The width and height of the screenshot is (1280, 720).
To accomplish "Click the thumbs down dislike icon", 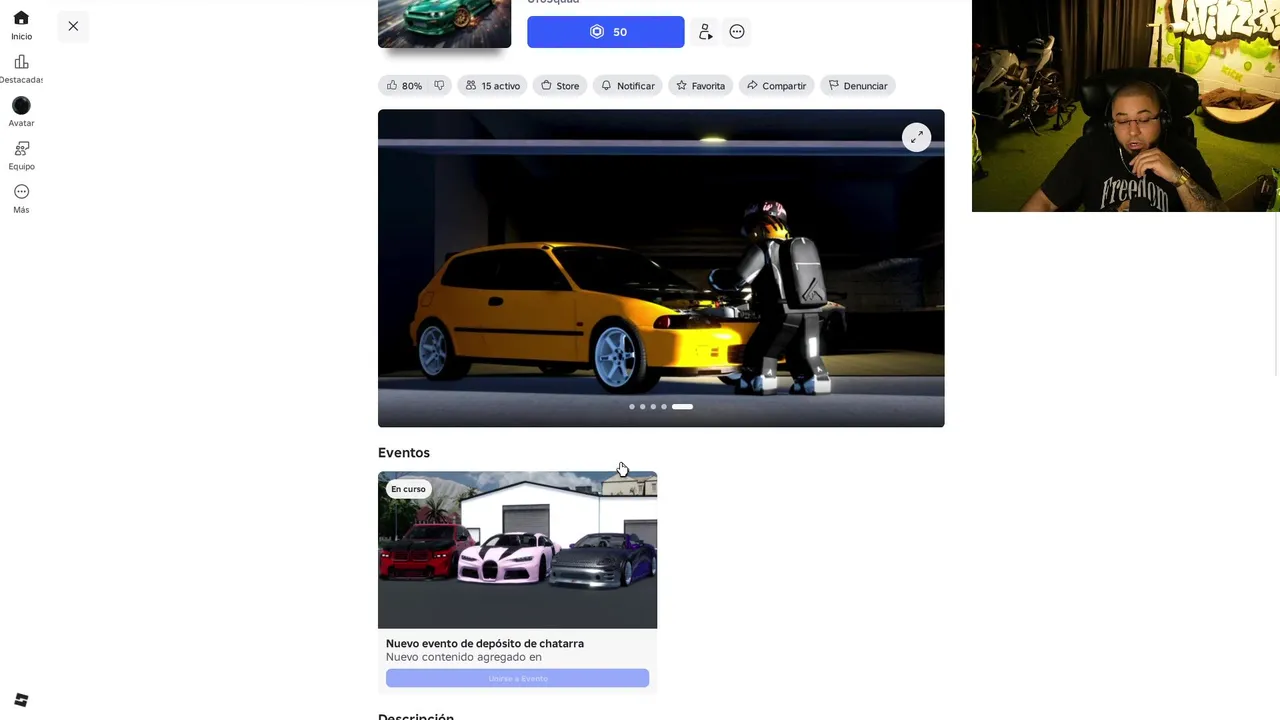I will [439, 86].
